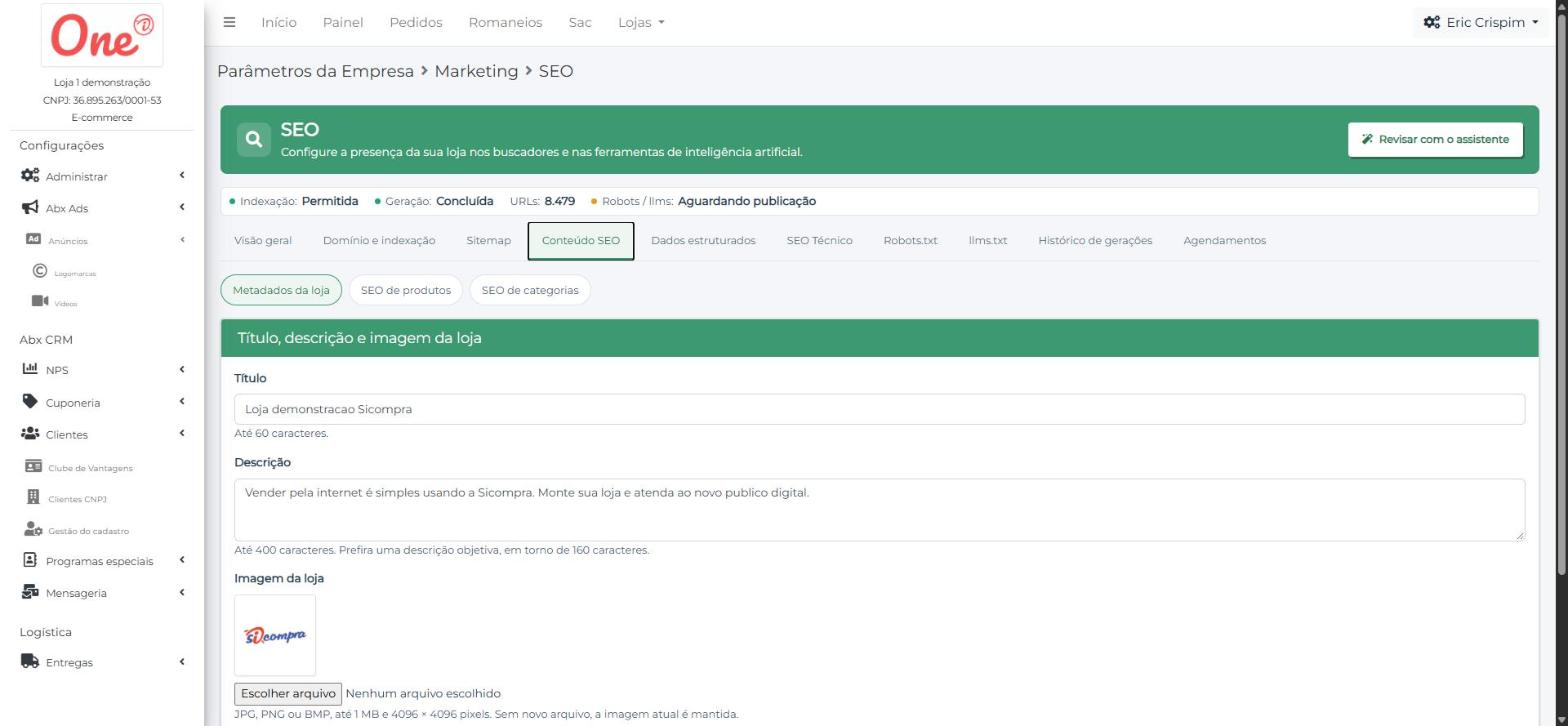Screen dimensions: 1568x726
Task: Expand the Programas especiais chevron
Action: 182,560
